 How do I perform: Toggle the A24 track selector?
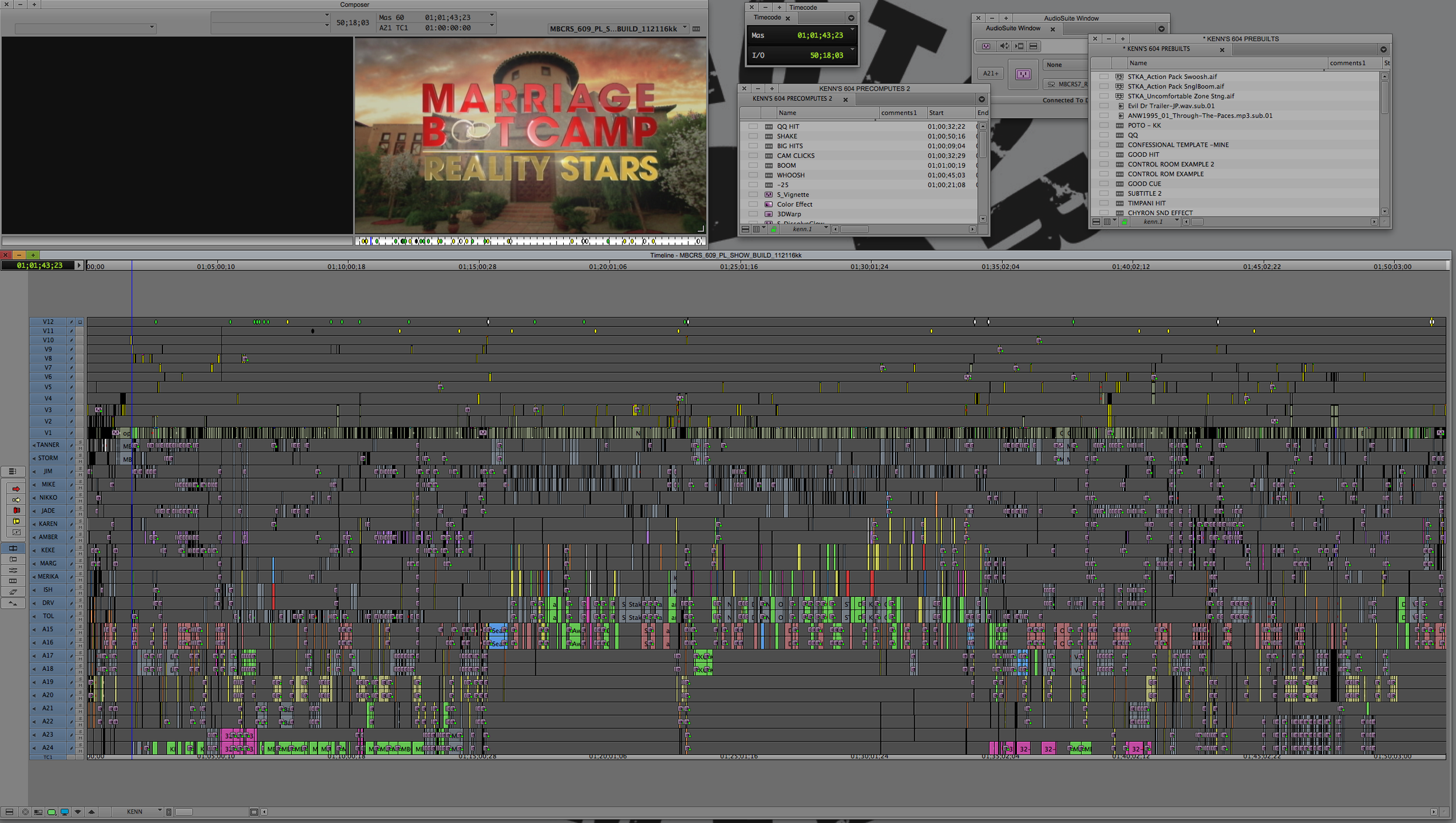48,748
